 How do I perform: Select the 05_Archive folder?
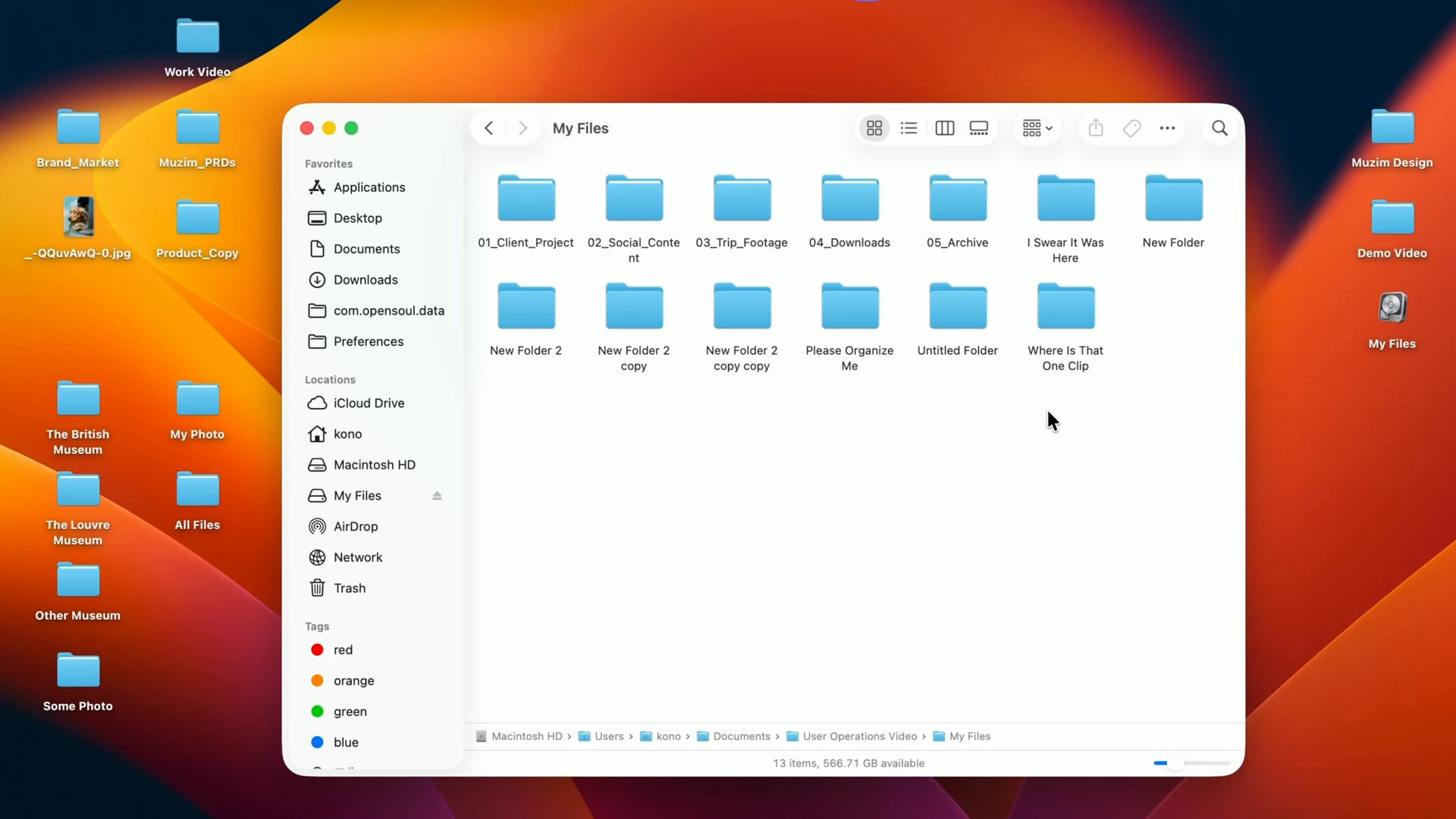(x=958, y=212)
